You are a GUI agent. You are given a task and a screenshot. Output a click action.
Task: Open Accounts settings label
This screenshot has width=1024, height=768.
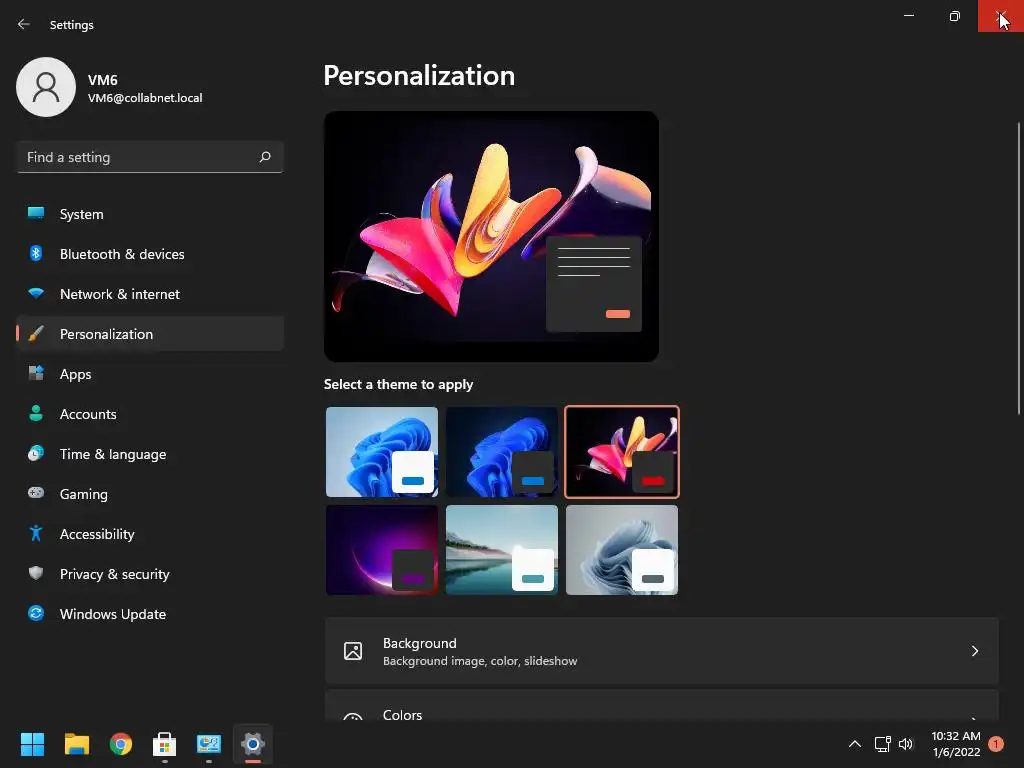[x=88, y=414]
